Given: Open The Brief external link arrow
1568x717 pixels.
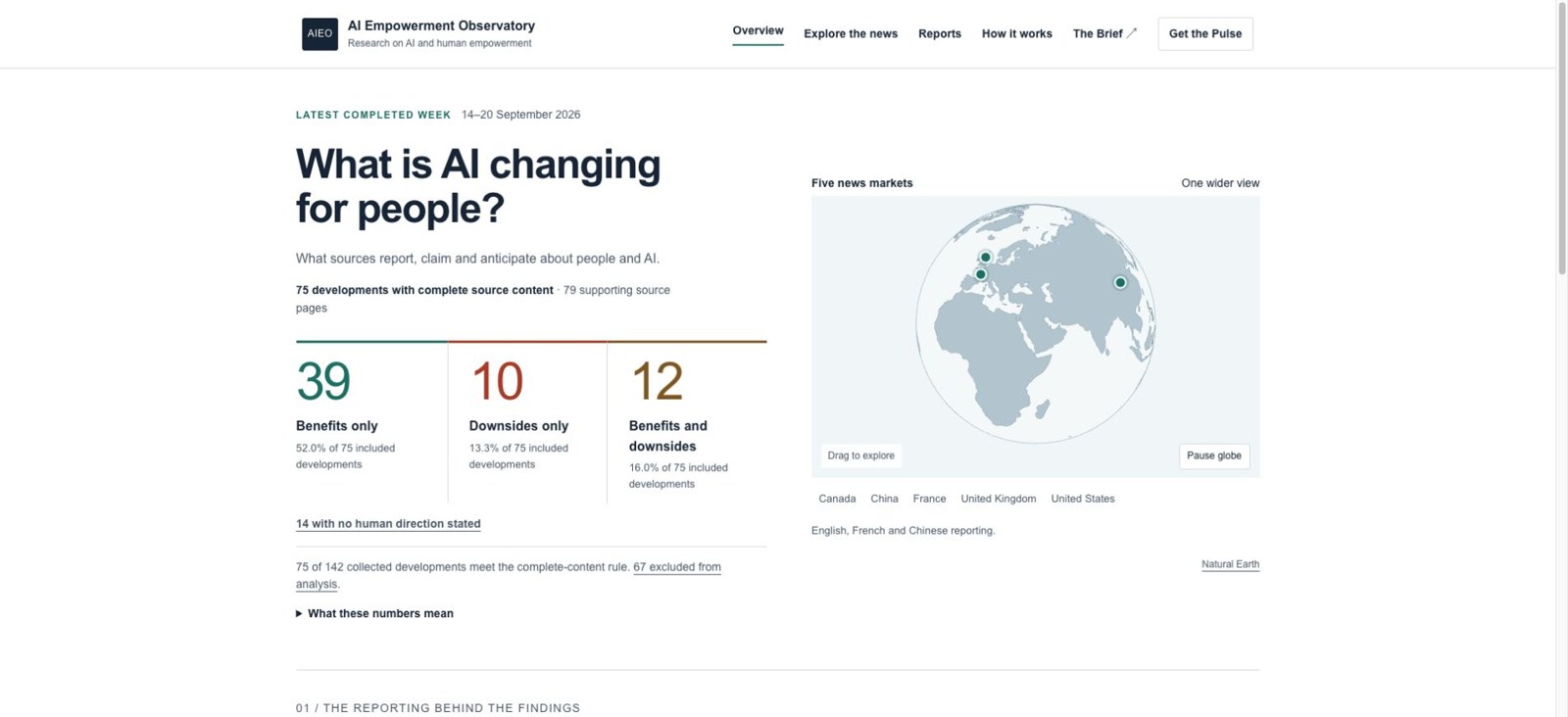Looking at the screenshot, I should click(1132, 33).
